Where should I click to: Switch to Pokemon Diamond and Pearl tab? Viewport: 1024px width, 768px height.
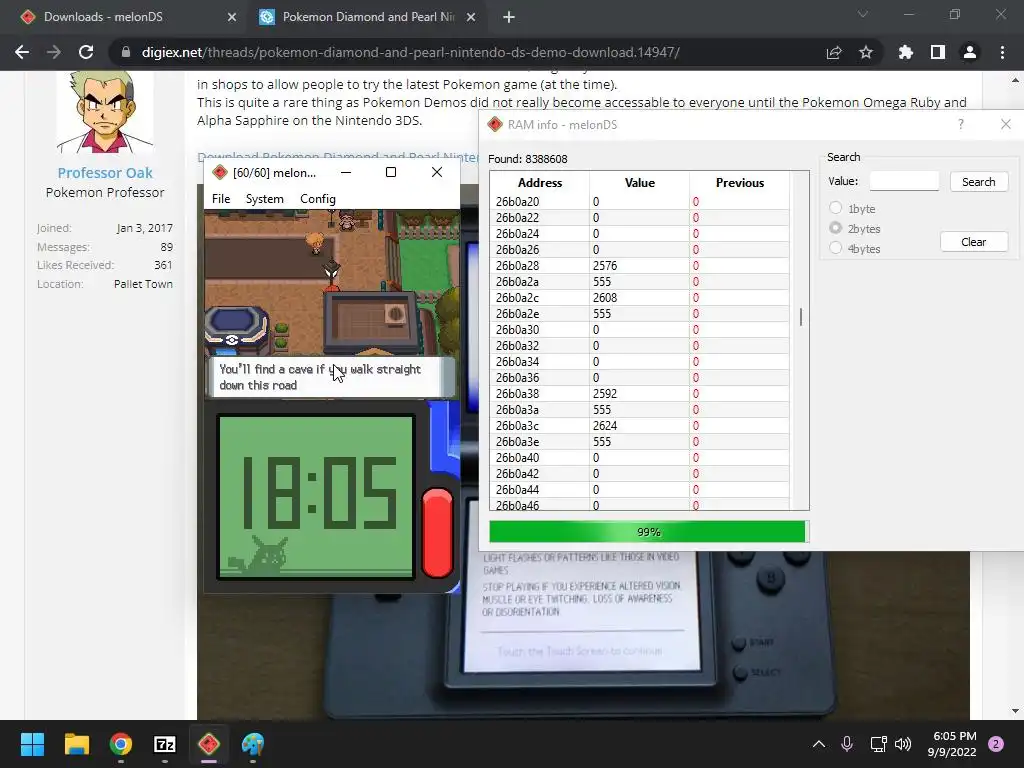[x=366, y=17]
